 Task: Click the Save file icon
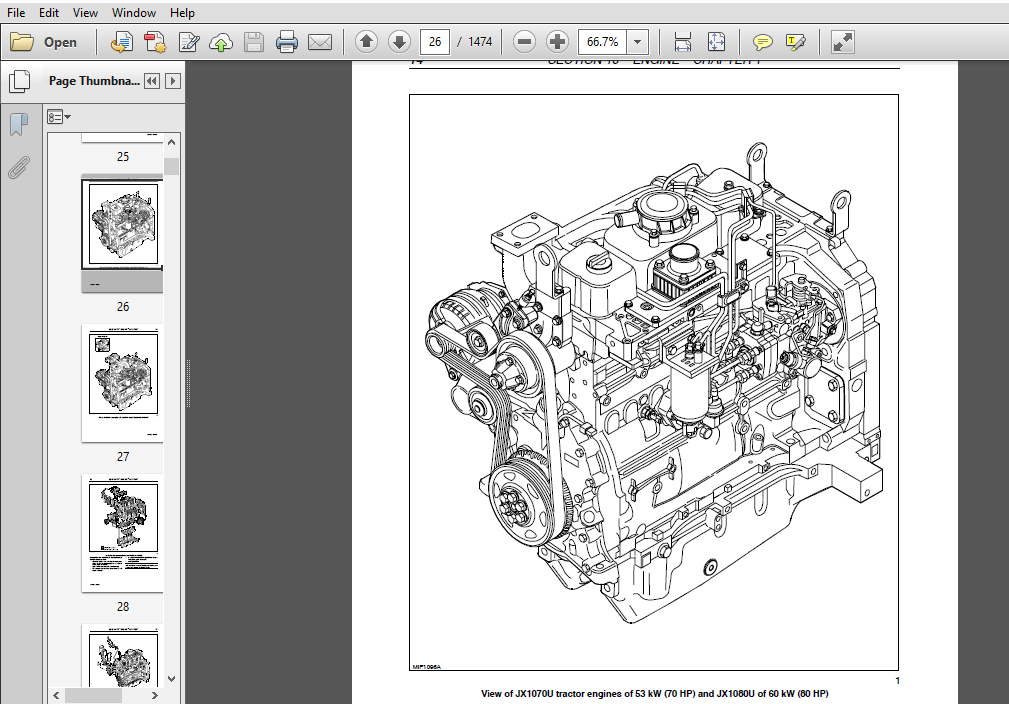pyautogui.click(x=254, y=42)
